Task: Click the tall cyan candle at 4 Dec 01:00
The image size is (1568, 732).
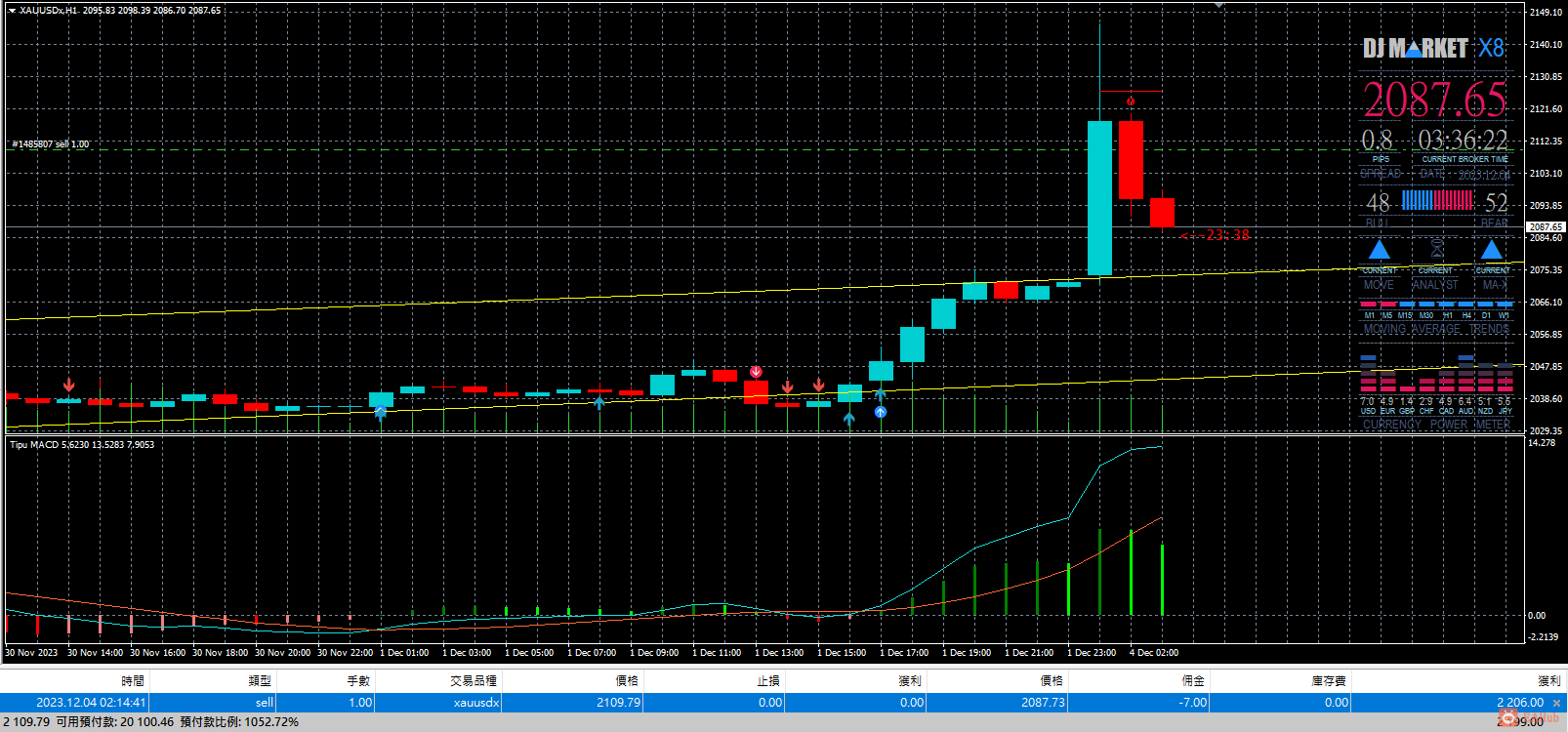Action: [1099, 198]
